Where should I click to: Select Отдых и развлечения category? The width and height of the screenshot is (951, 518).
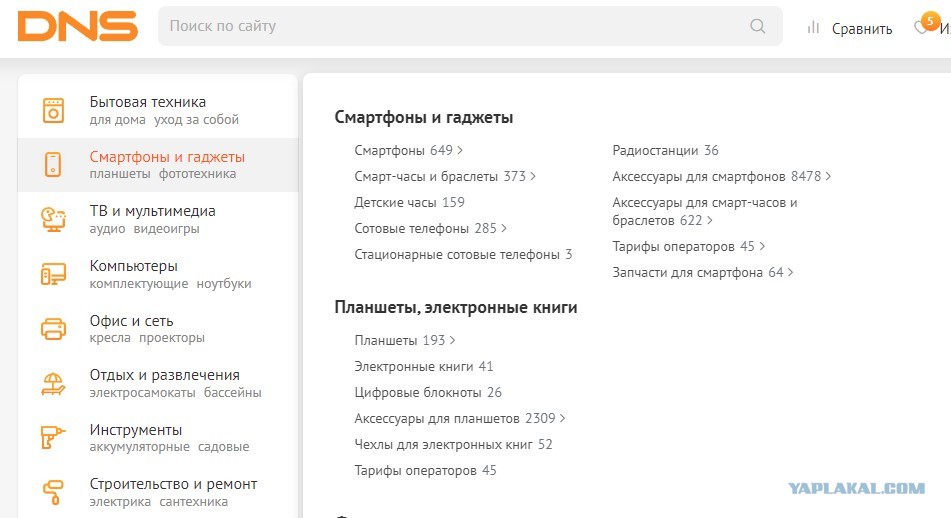tap(164, 375)
